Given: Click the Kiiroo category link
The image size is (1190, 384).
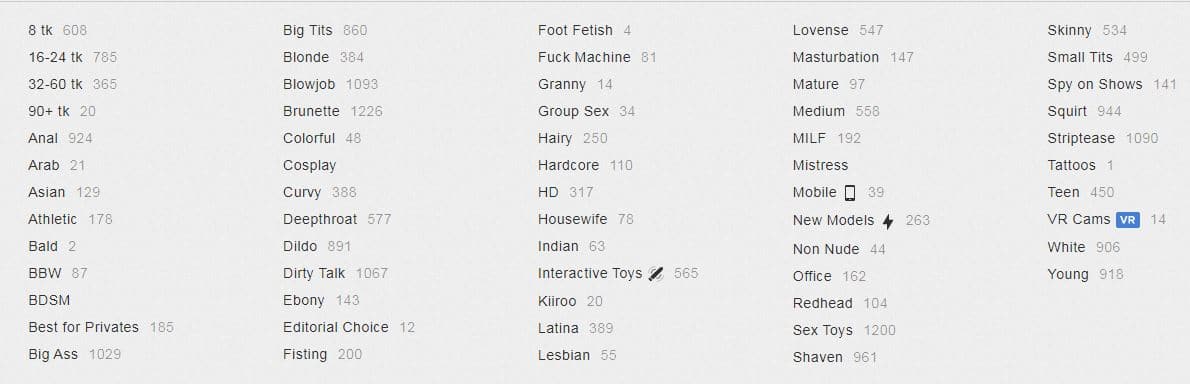Looking at the screenshot, I should pyautogui.click(x=557, y=301).
